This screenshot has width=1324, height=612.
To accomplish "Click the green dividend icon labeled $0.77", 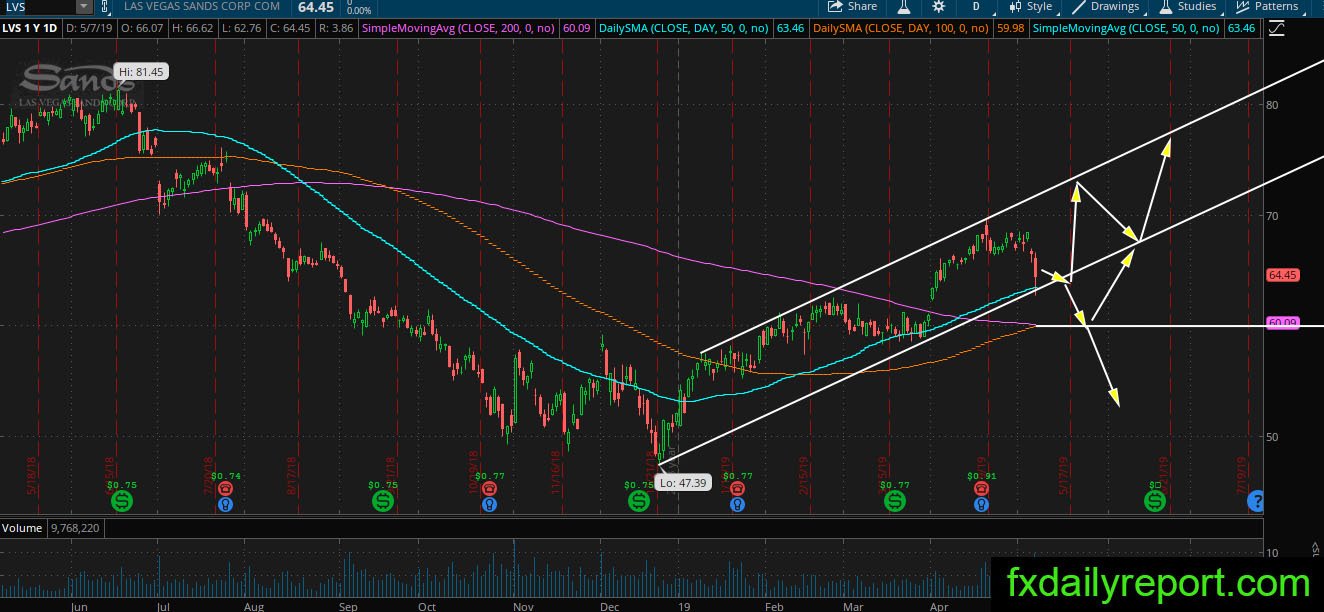I will click(894, 502).
